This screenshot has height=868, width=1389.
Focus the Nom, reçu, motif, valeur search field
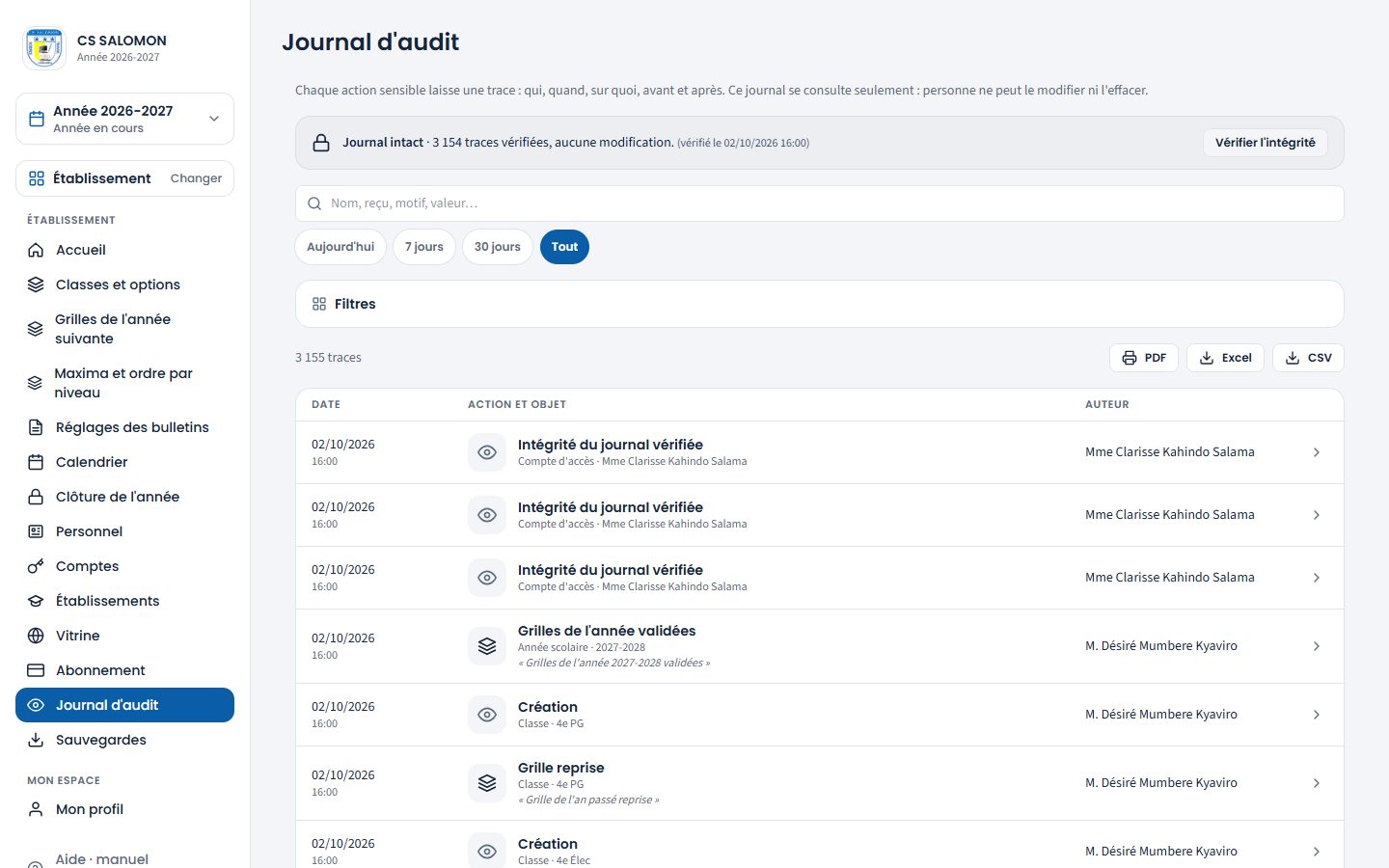coord(819,203)
